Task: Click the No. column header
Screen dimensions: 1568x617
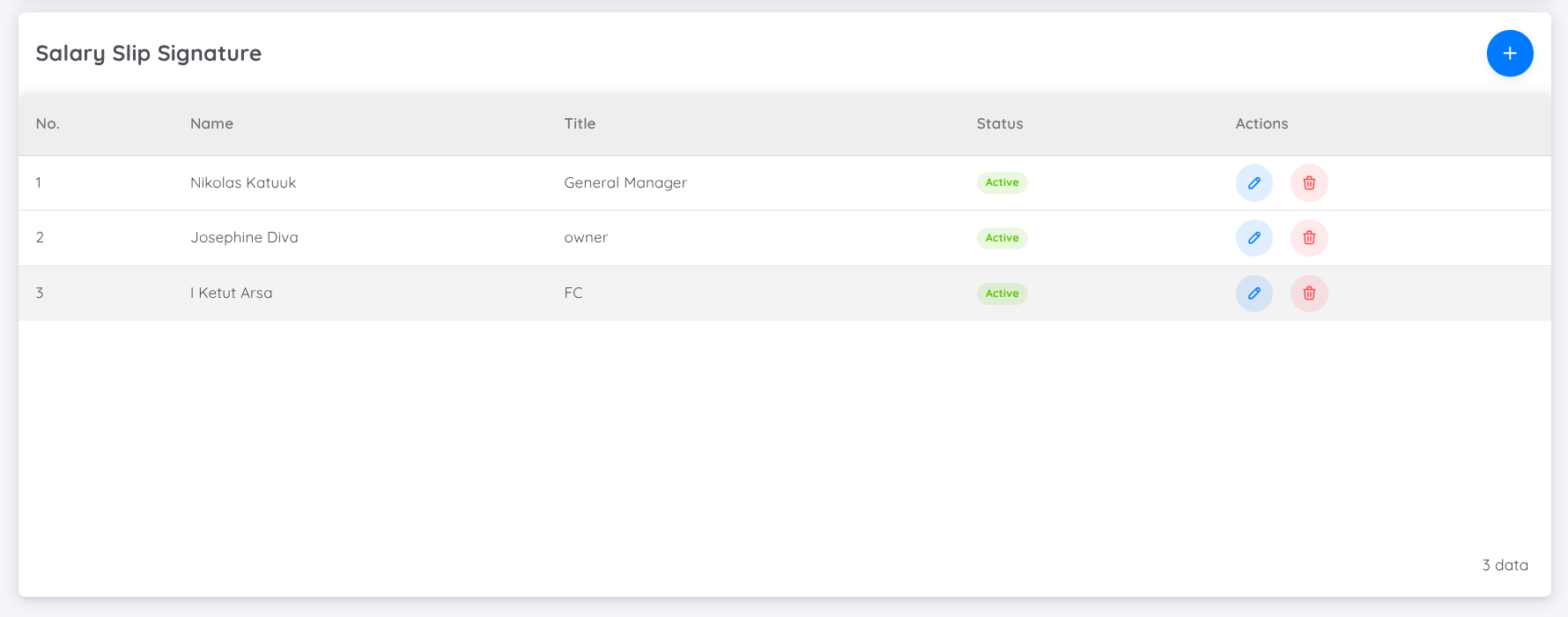Action: click(x=48, y=124)
